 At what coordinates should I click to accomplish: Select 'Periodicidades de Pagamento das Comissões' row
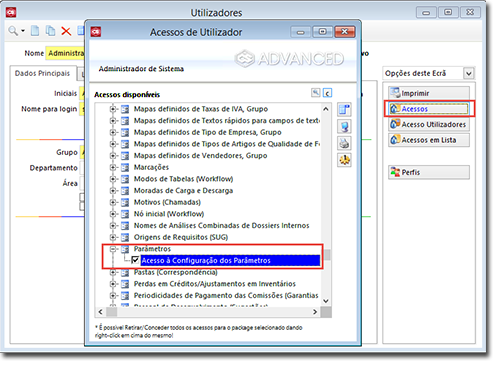[226, 296]
